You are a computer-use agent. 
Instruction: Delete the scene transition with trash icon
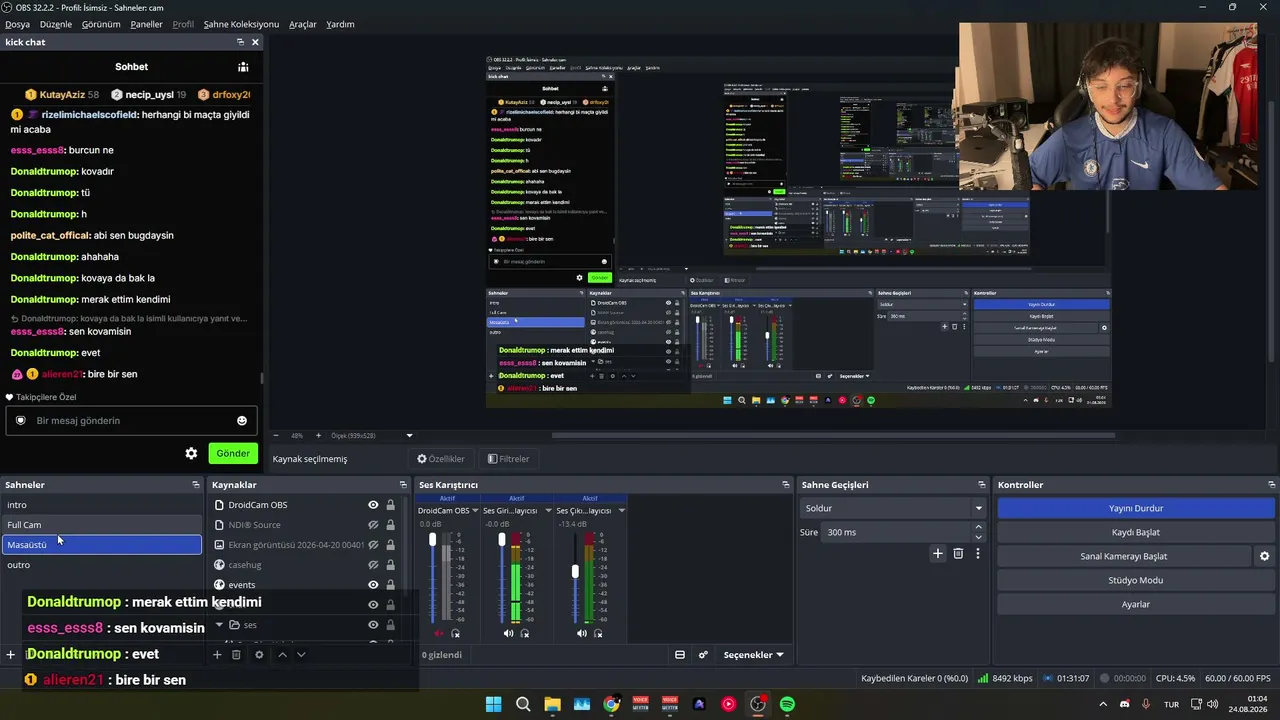coord(958,553)
